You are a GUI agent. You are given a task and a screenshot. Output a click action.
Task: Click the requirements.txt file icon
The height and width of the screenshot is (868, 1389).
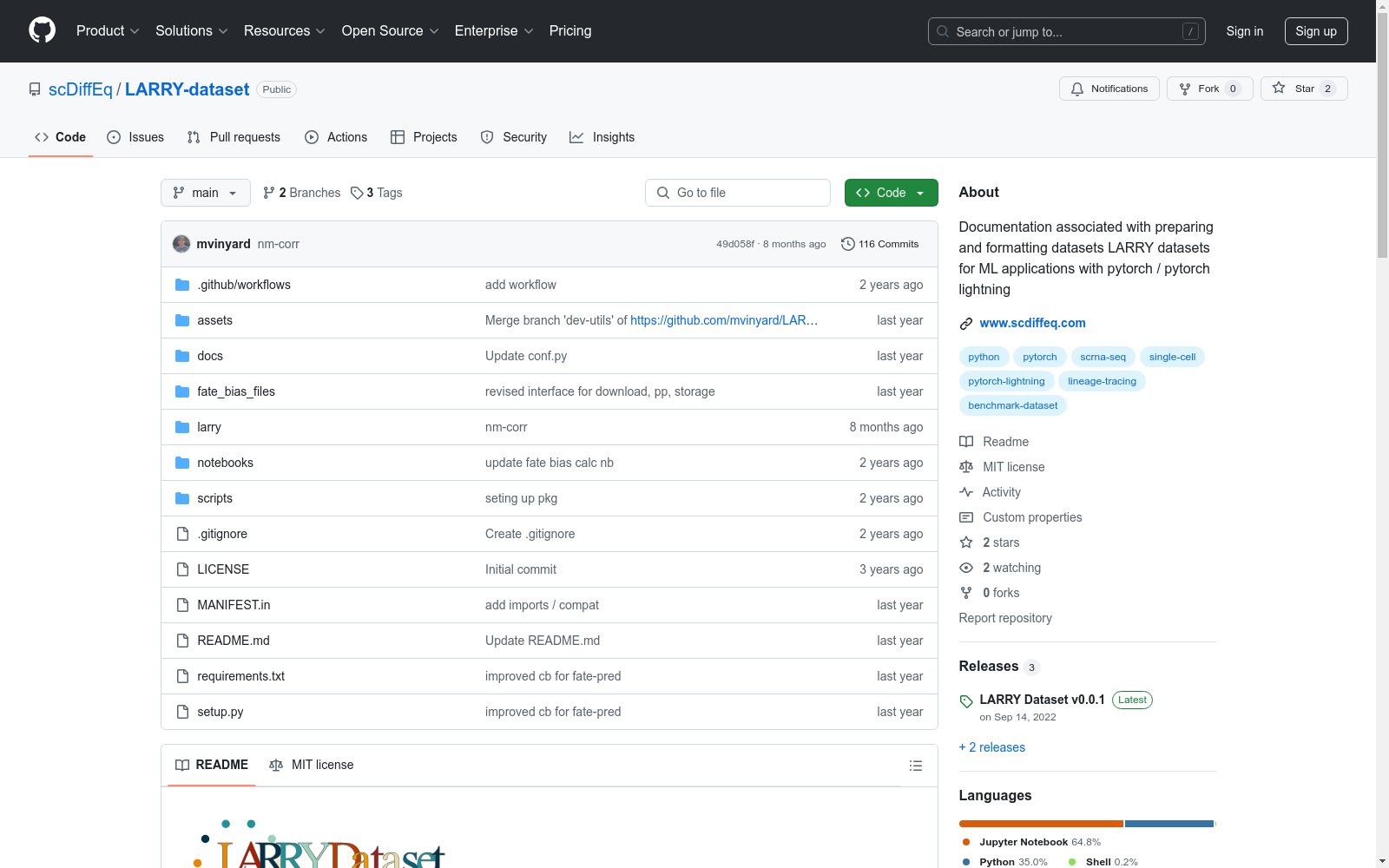(x=182, y=676)
